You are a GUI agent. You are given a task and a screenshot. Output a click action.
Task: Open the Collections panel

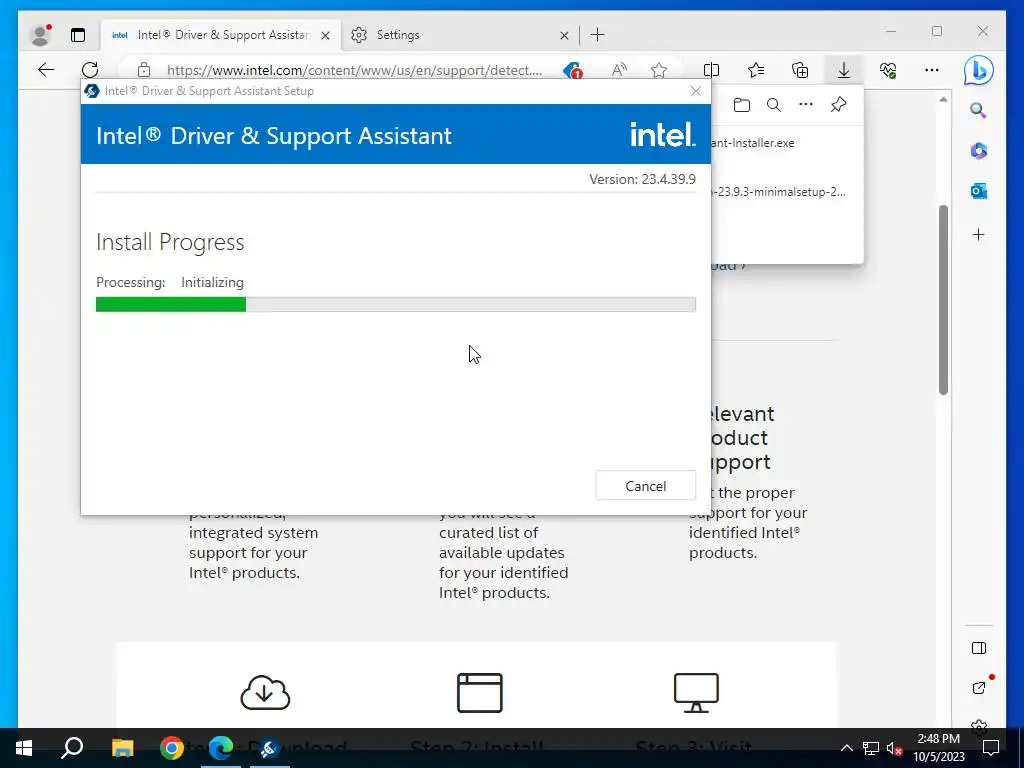pyautogui.click(x=800, y=70)
